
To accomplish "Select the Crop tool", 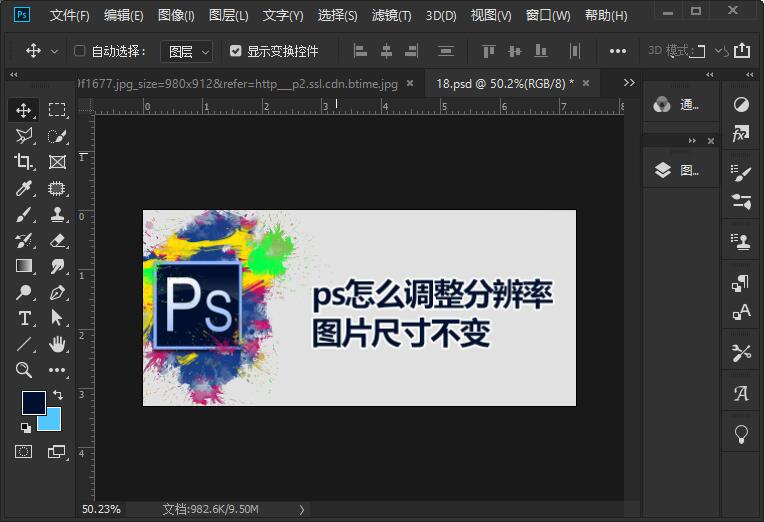I will click(23, 162).
